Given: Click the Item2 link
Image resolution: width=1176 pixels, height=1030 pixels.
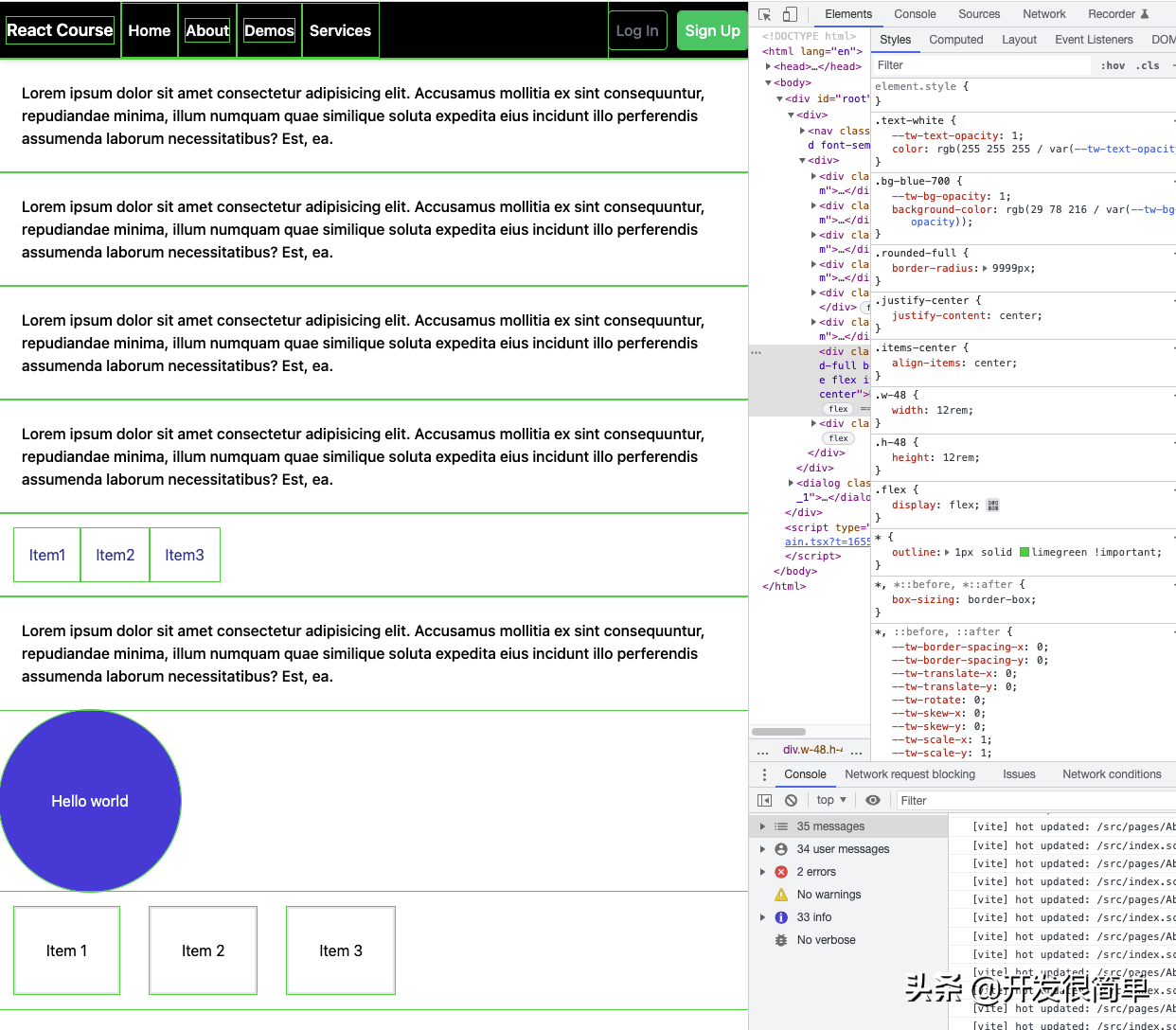Looking at the screenshot, I should coord(116,555).
